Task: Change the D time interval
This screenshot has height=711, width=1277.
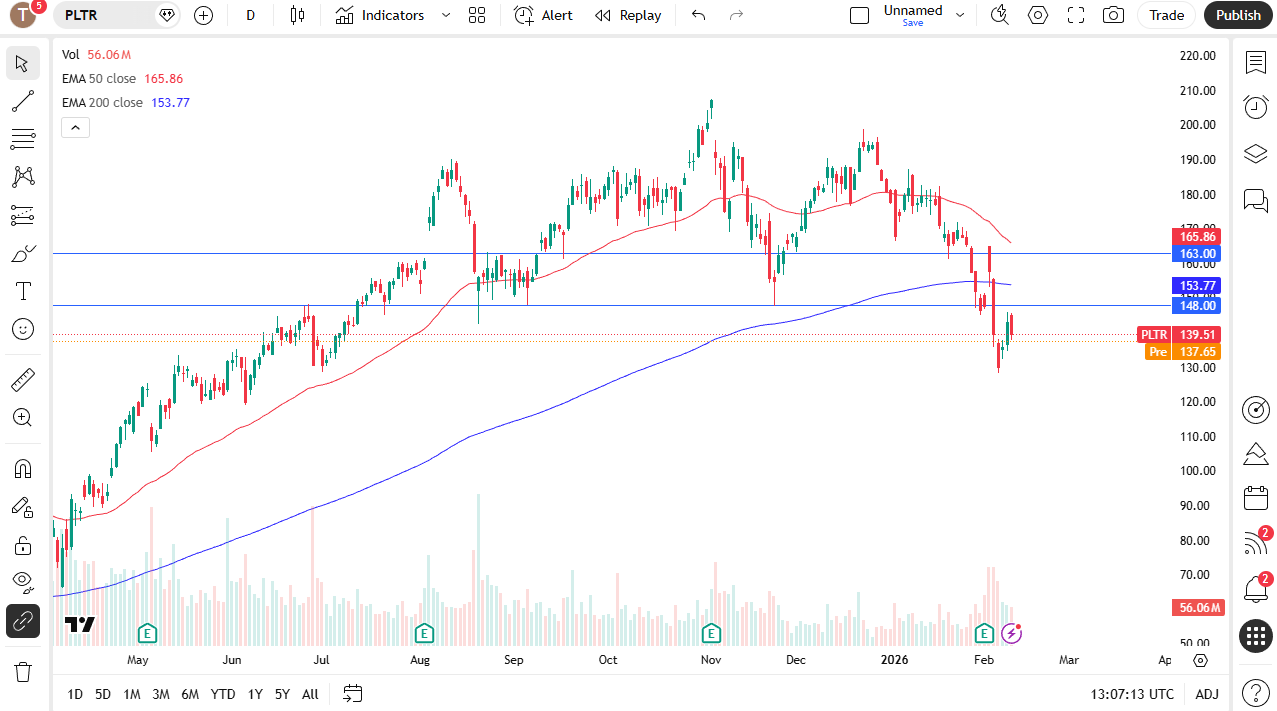Action: pyautogui.click(x=251, y=15)
